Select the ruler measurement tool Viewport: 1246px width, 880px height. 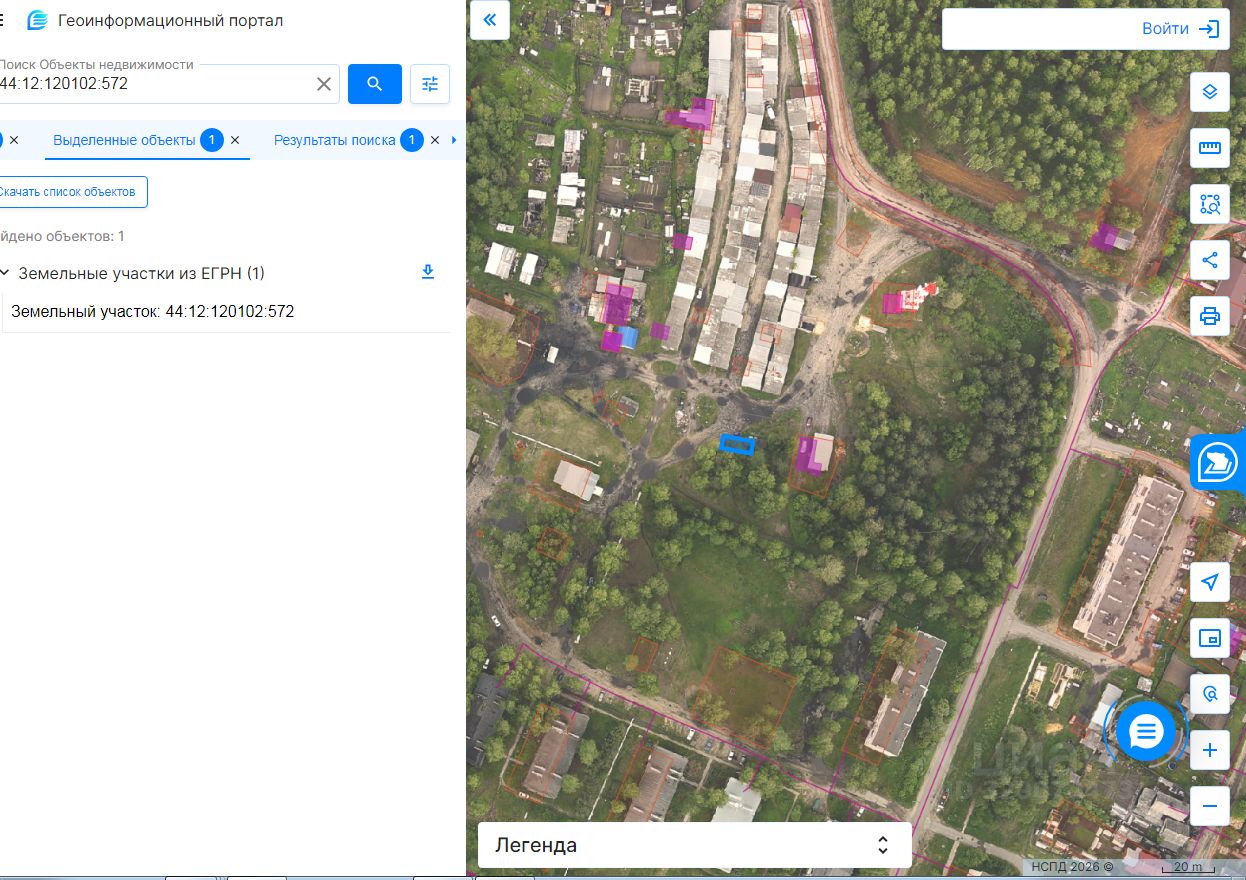tap(1210, 148)
